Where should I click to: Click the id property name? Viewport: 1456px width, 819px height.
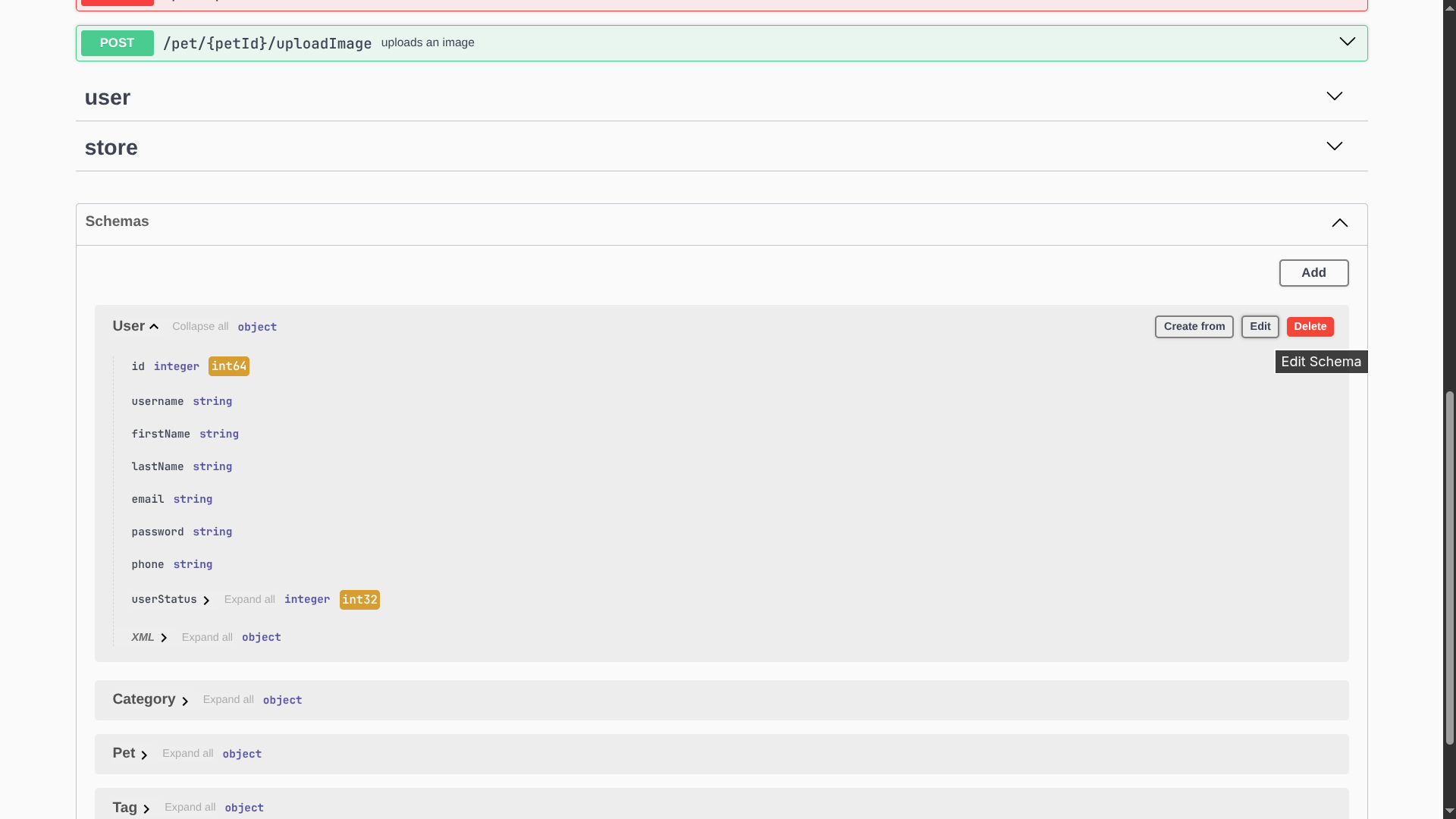click(x=137, y=366)
